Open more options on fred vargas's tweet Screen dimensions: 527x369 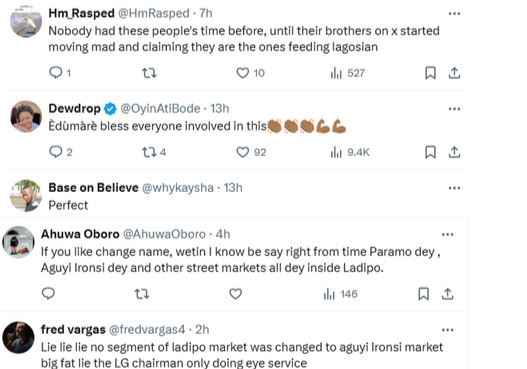[x=448, y=330]
